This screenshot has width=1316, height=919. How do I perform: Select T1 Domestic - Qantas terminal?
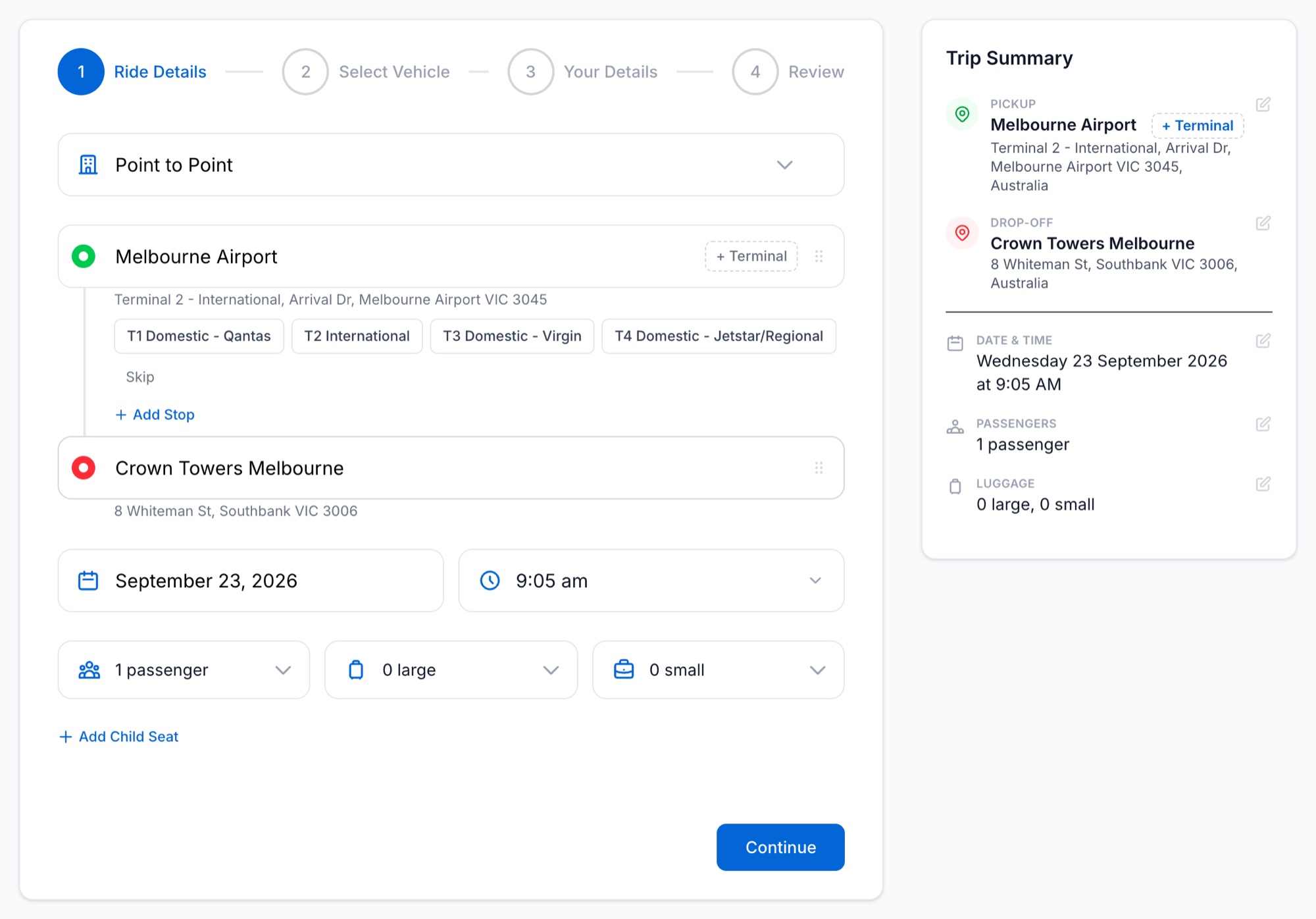click(x=199, y=336)
